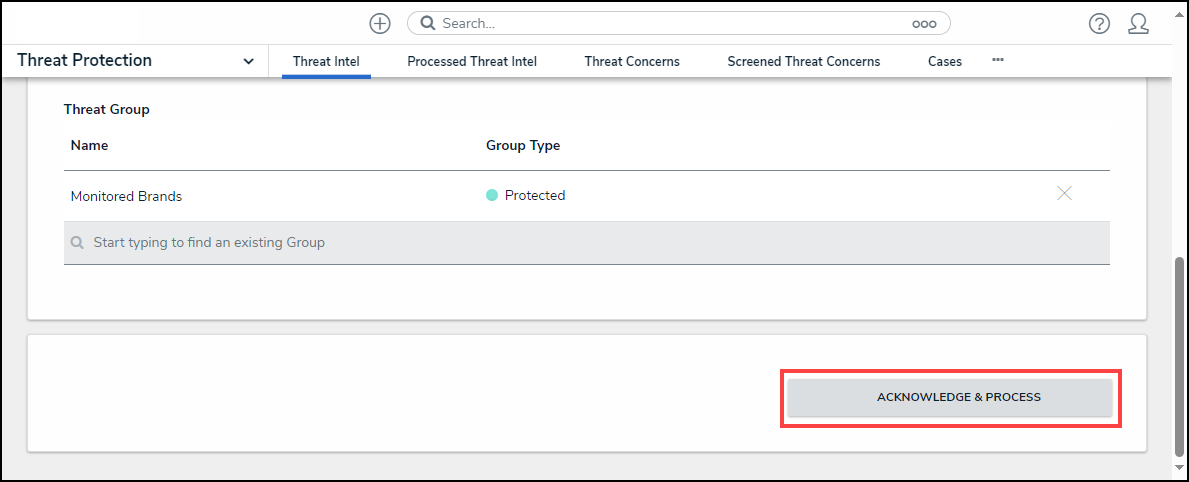The image size is (1189, 482).
Task: Open advanced search options ellipsis
Action: [x=923, y=24]
